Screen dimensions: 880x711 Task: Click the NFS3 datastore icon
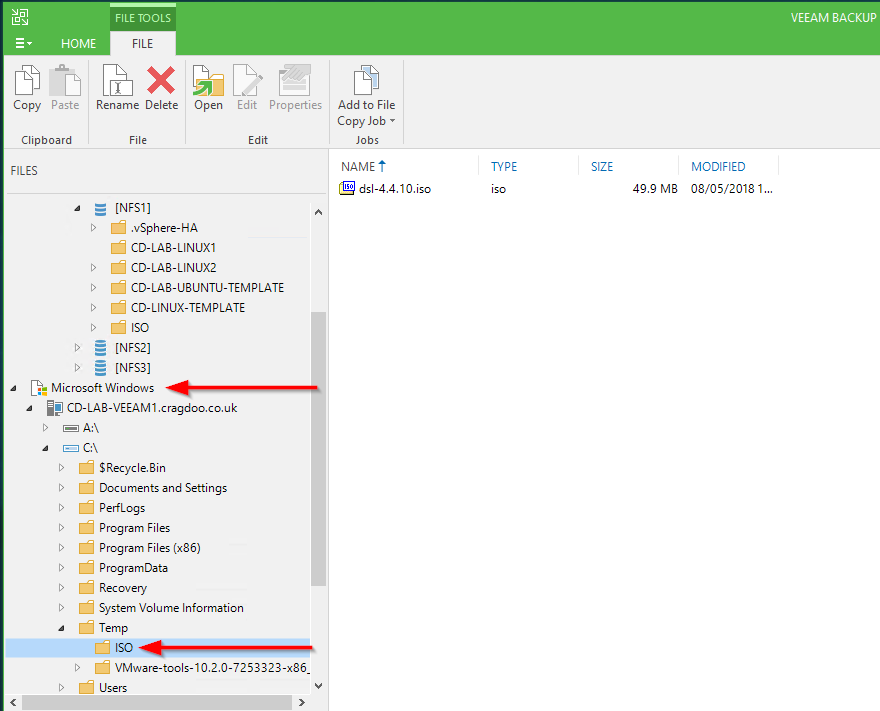100,368
